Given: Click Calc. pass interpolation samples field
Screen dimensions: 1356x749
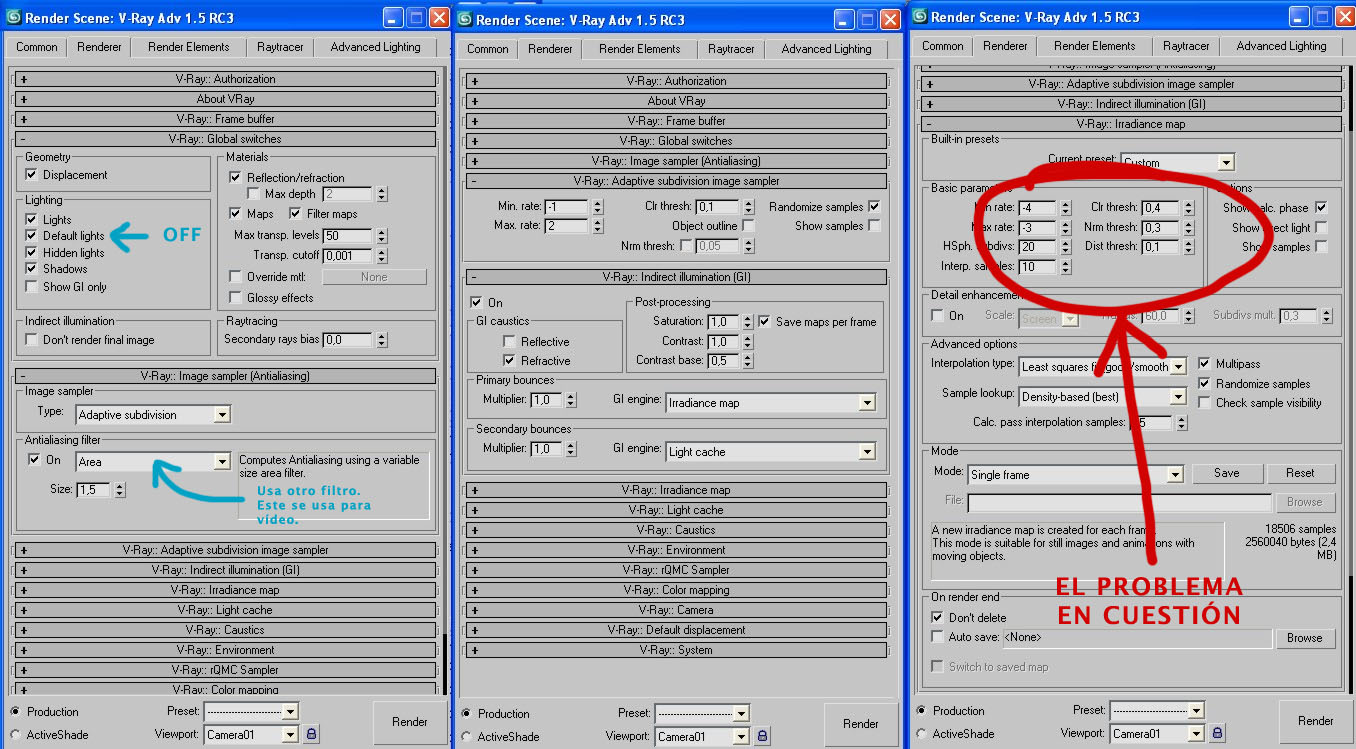Looking at the screenshot, I should [x=1152, y=423].
